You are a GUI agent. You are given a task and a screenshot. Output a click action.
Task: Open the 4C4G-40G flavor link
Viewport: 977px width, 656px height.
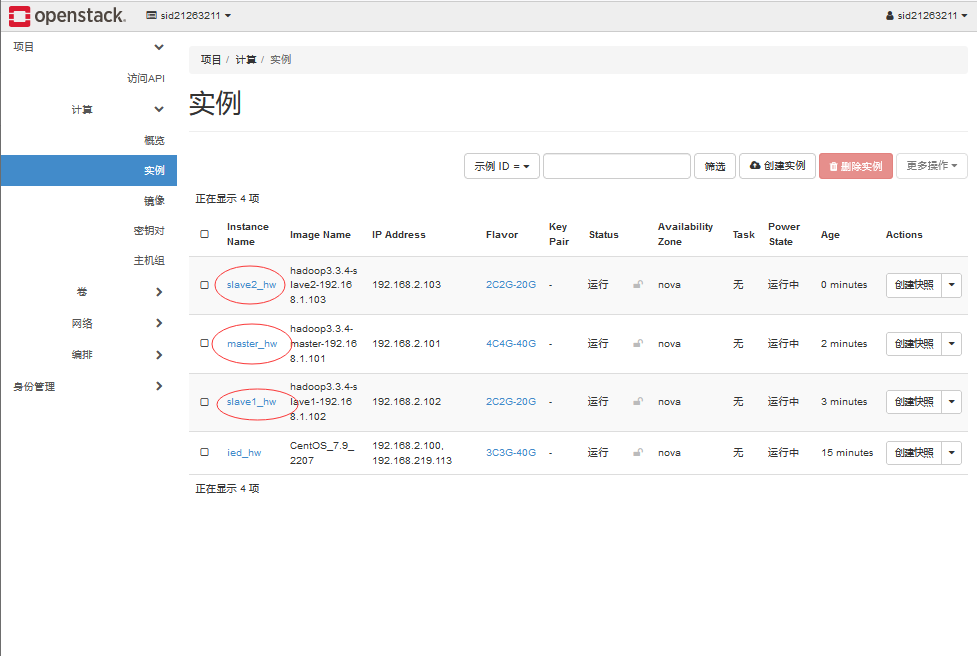[510, 344]
